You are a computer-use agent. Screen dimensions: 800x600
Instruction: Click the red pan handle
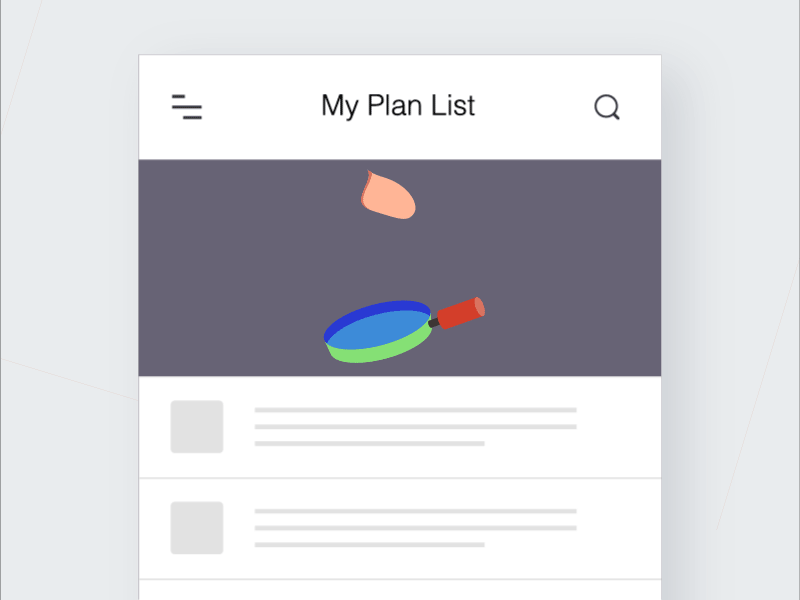point(461,313)
